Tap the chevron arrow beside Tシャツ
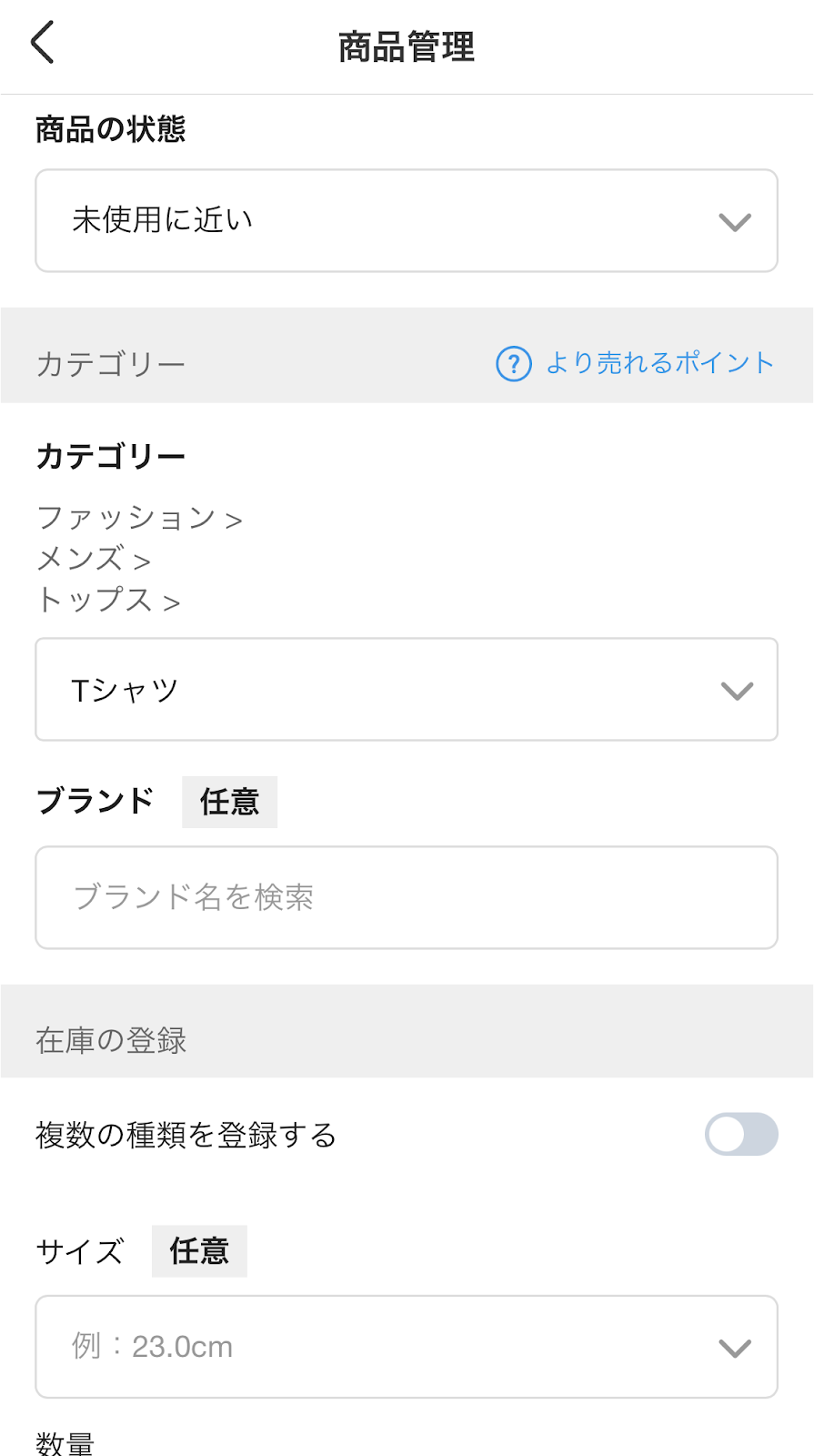This screenshot has width=814, height=1456. [x=736, y=691]
